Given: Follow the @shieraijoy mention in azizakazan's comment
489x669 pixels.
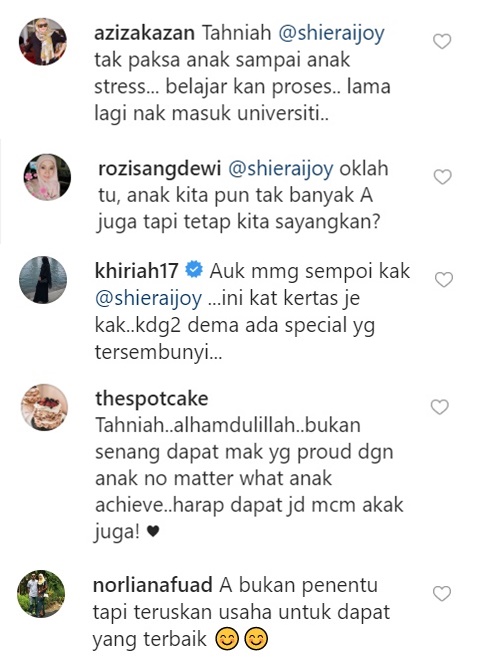Looking at the screenshot, I should click(332, 34).
